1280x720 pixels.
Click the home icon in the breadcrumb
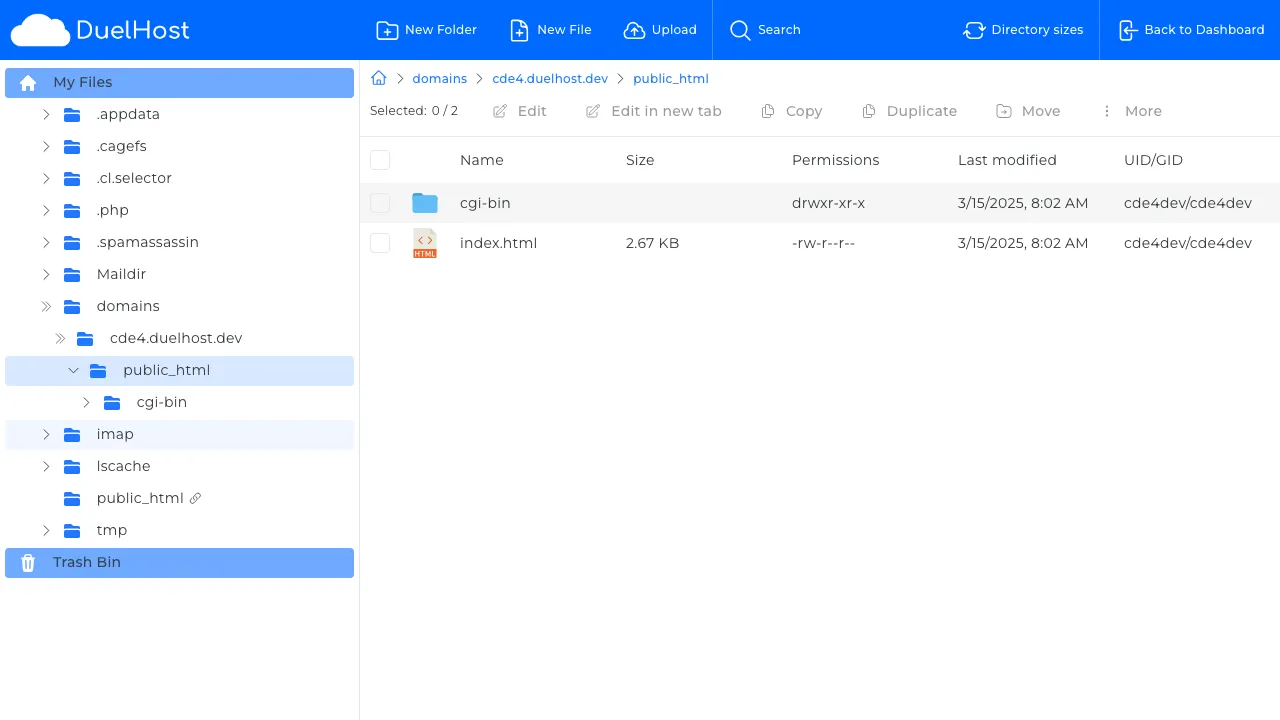378,77
